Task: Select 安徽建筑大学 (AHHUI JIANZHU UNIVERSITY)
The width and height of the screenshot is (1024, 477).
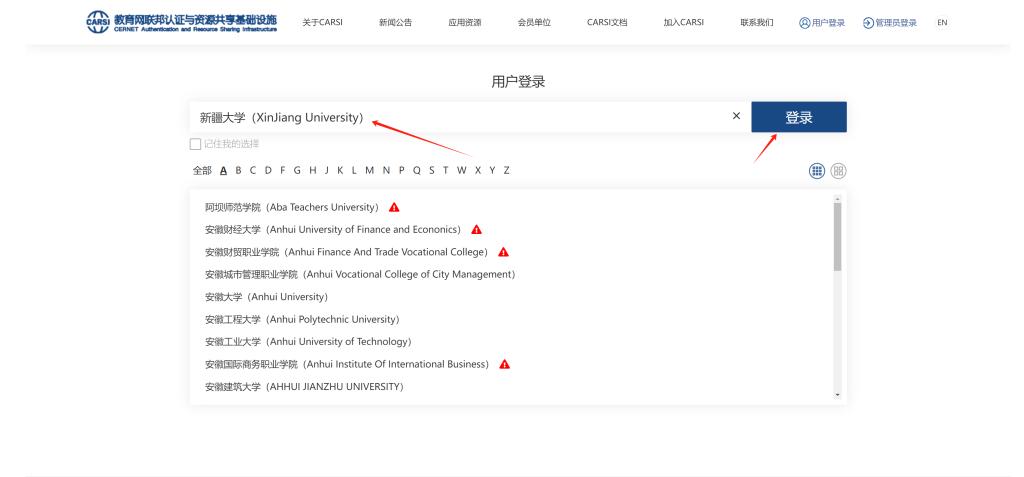Action: tap(305, 387)
